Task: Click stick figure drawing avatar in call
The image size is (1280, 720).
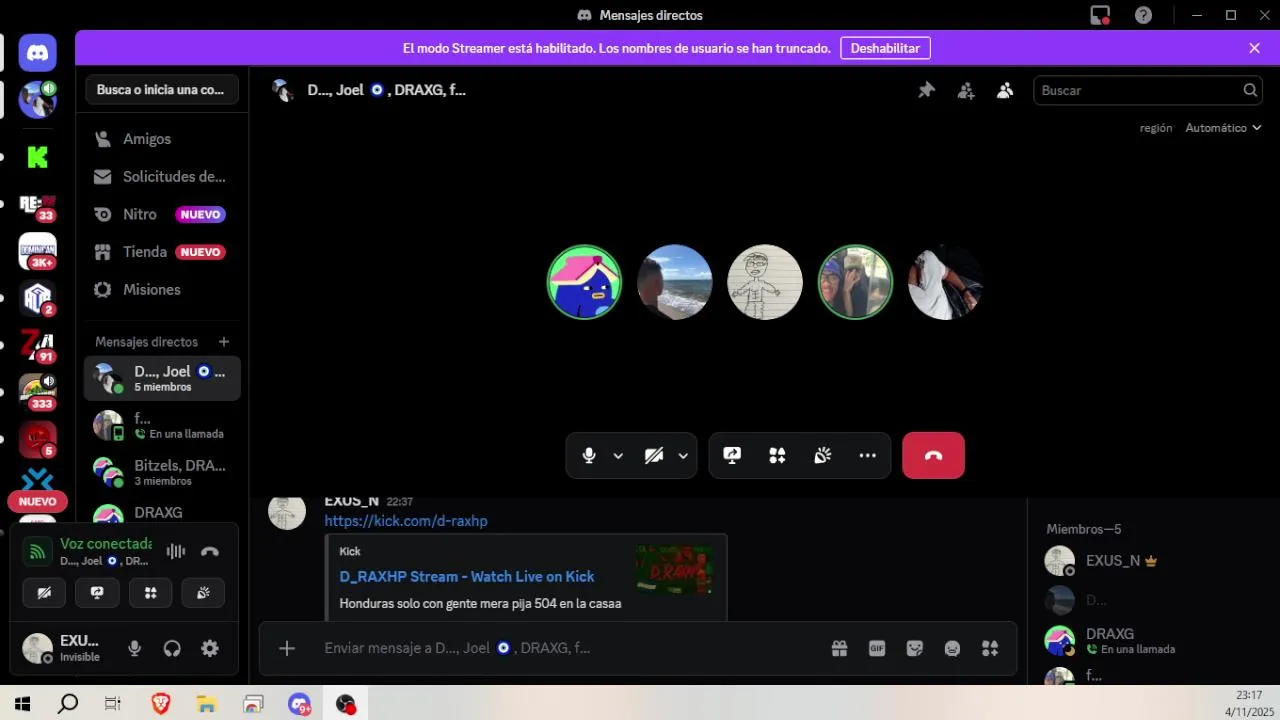Action: [765, 282]
